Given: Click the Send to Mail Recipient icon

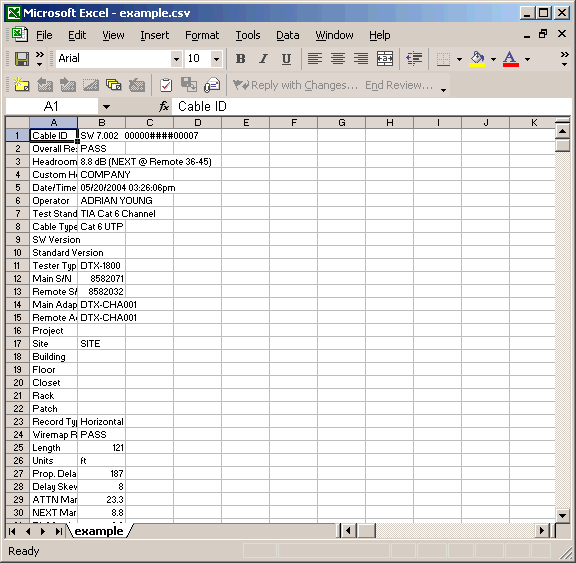Looking at the screenshot, I should tap(212, 85).
